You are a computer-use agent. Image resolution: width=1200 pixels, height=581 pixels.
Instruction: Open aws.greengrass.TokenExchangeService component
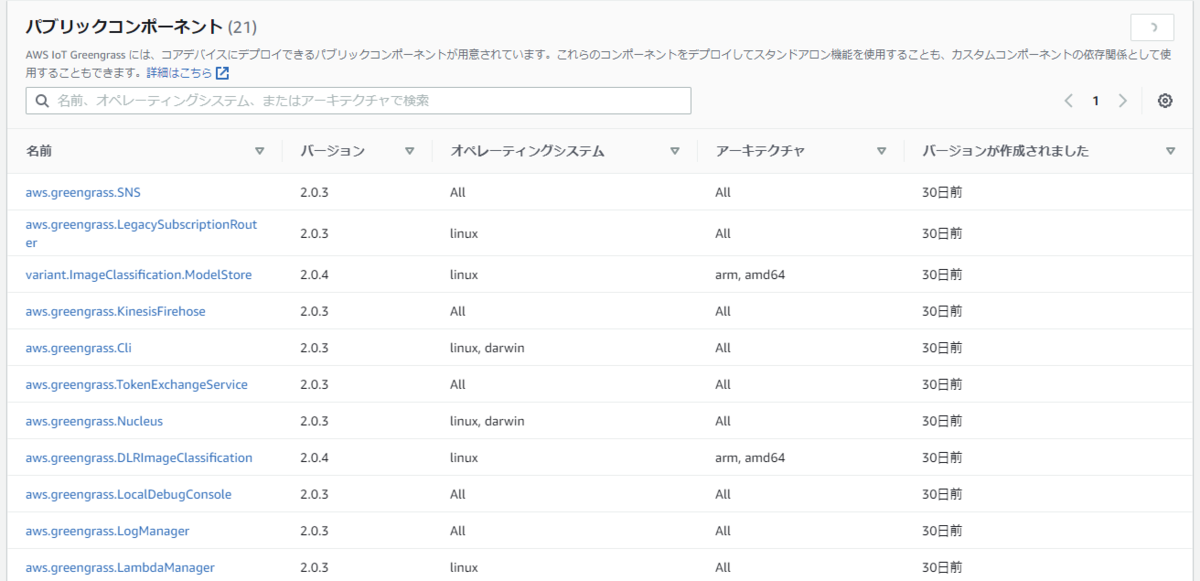coord(137,384)
